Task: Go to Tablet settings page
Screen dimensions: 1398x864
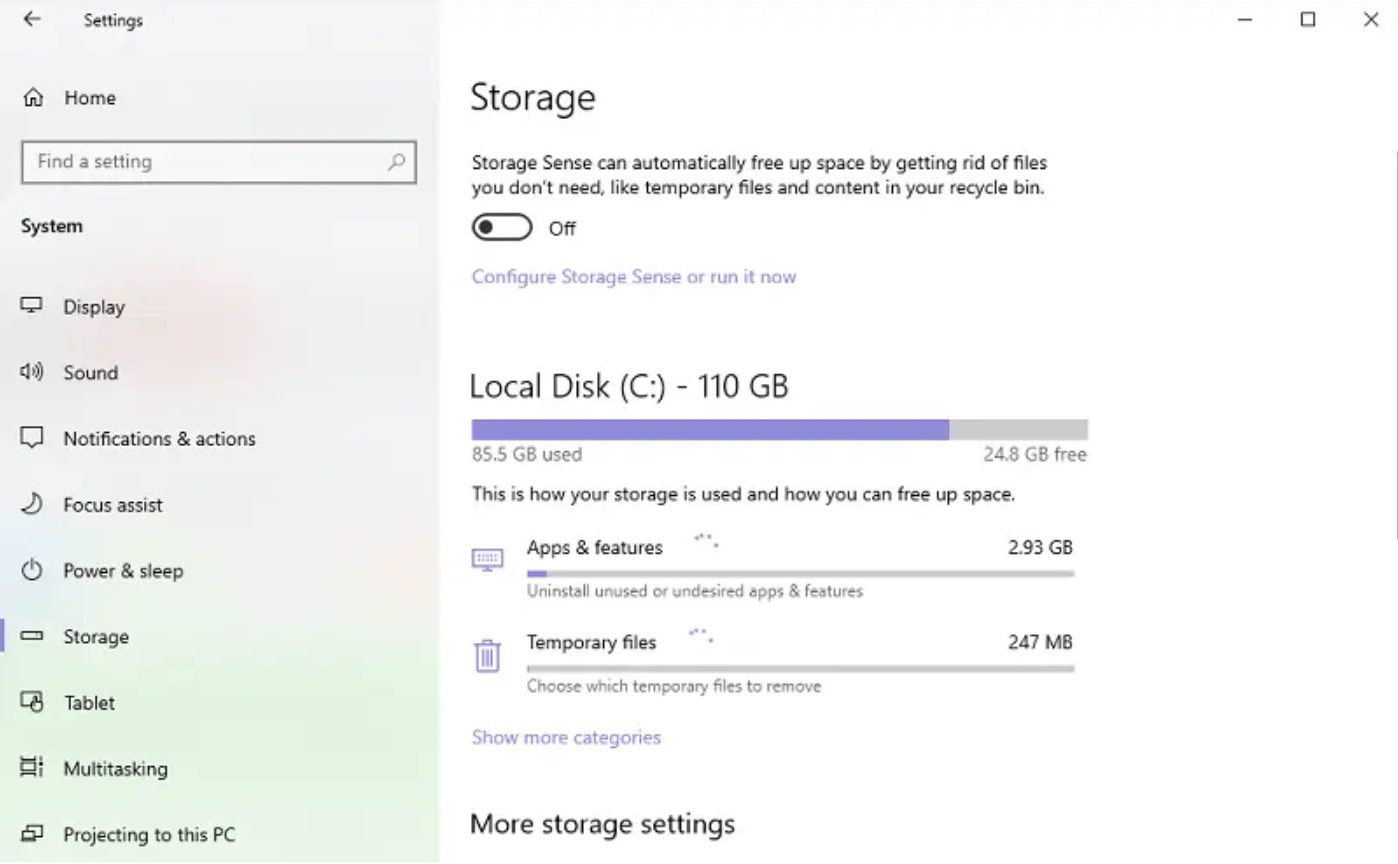Action: click(x=89, y=702)
